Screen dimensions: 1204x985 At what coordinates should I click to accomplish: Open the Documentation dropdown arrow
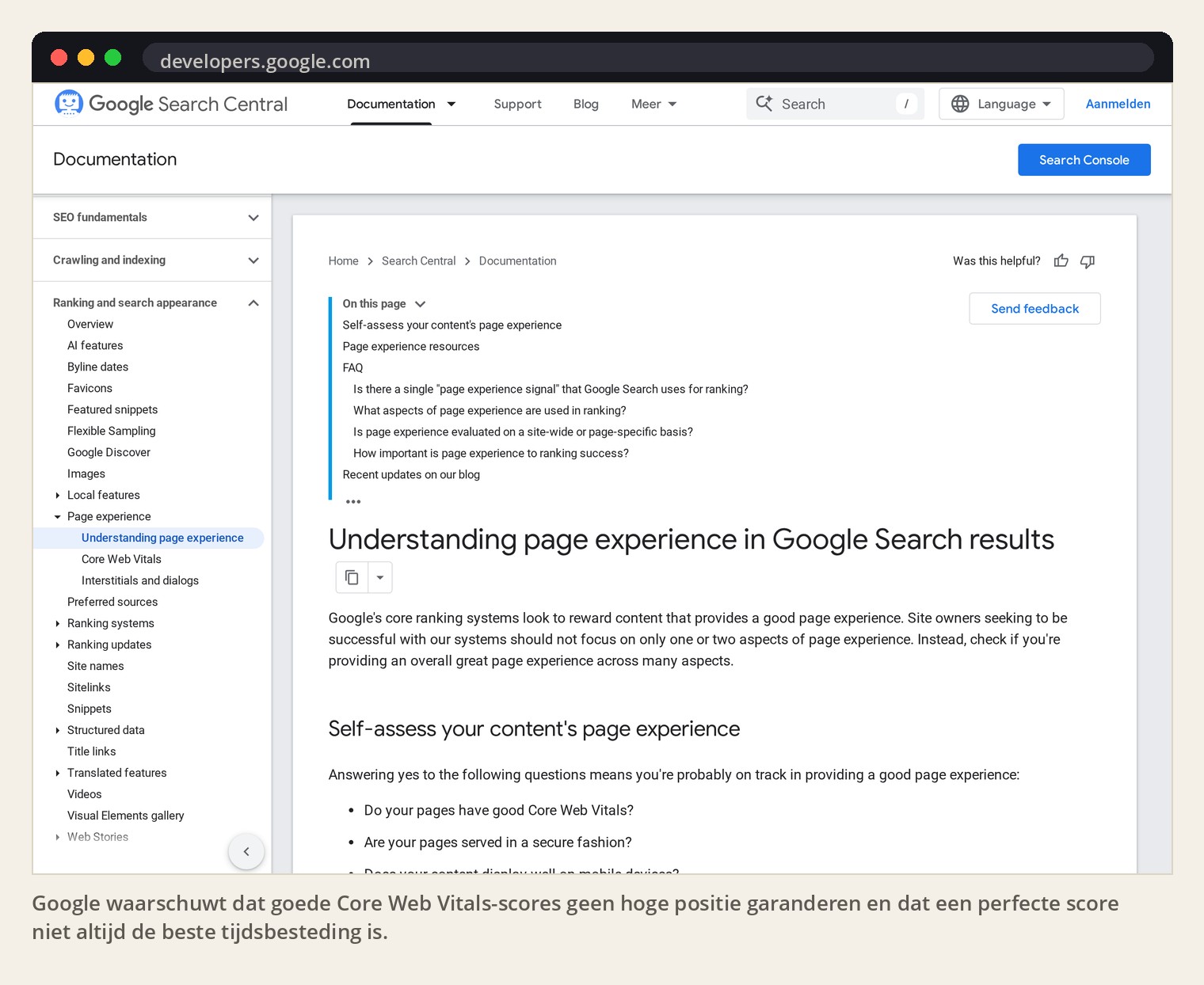point(451,104)
